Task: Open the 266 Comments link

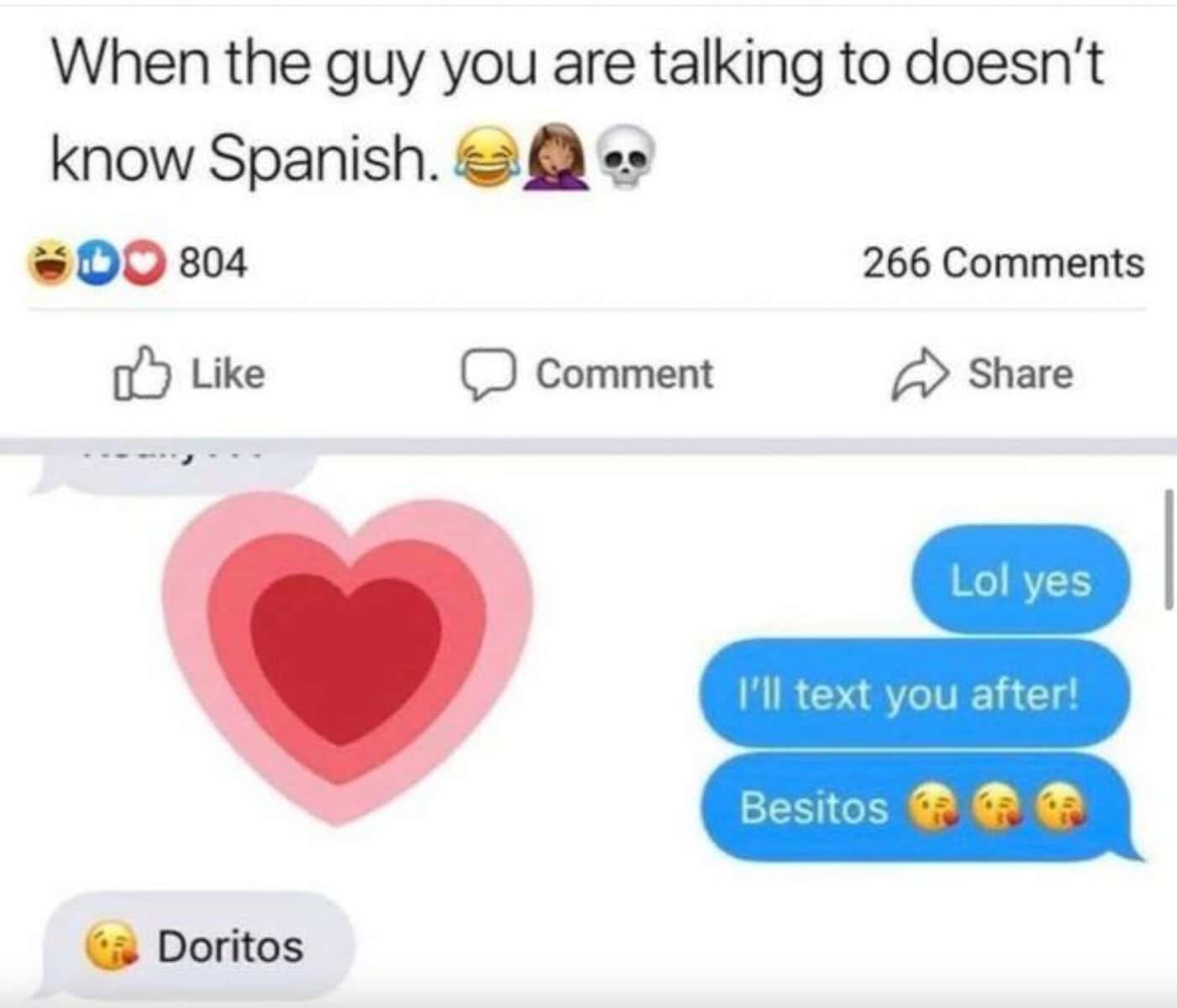Action: [x=1003, y=263]
